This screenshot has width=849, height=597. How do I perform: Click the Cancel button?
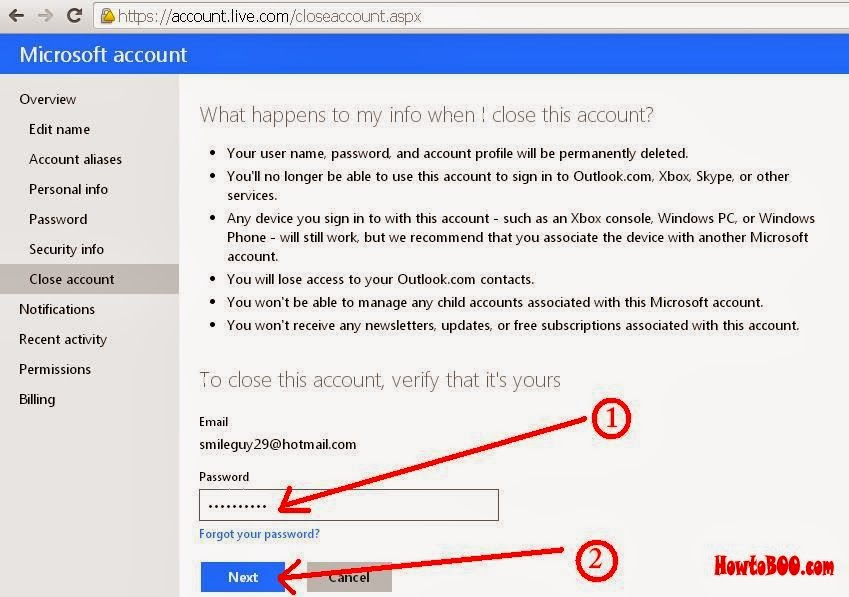(349, 577)
